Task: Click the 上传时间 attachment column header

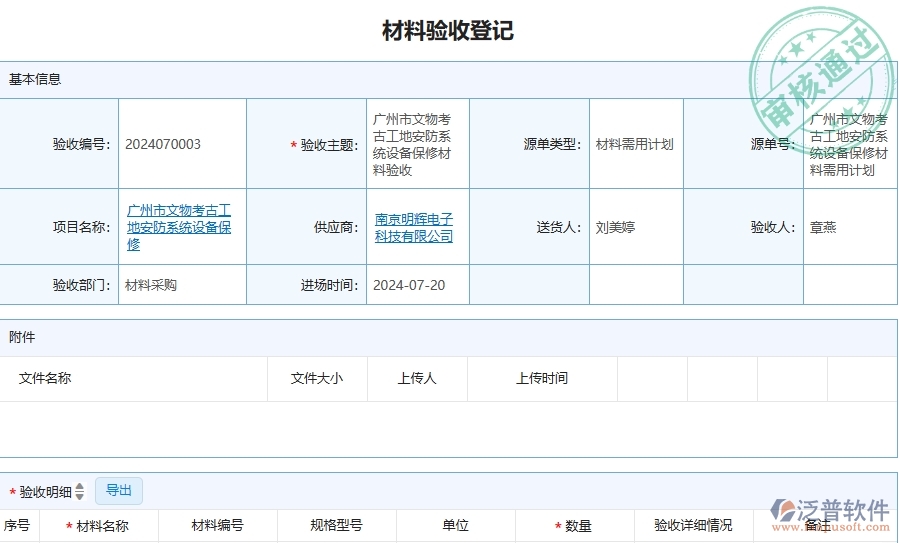Action: tap(542, 378)
